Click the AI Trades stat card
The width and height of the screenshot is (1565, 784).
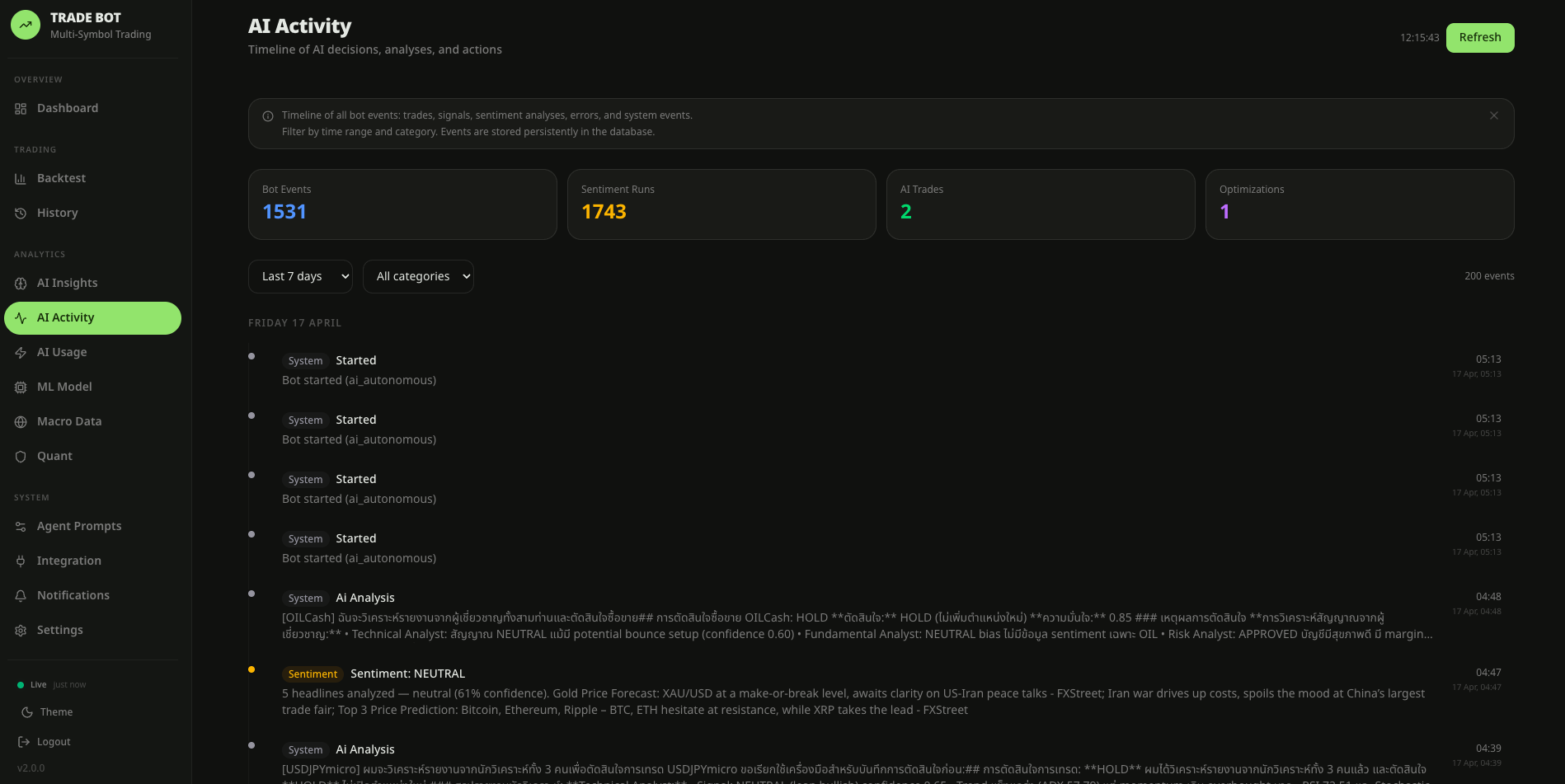1041,204
